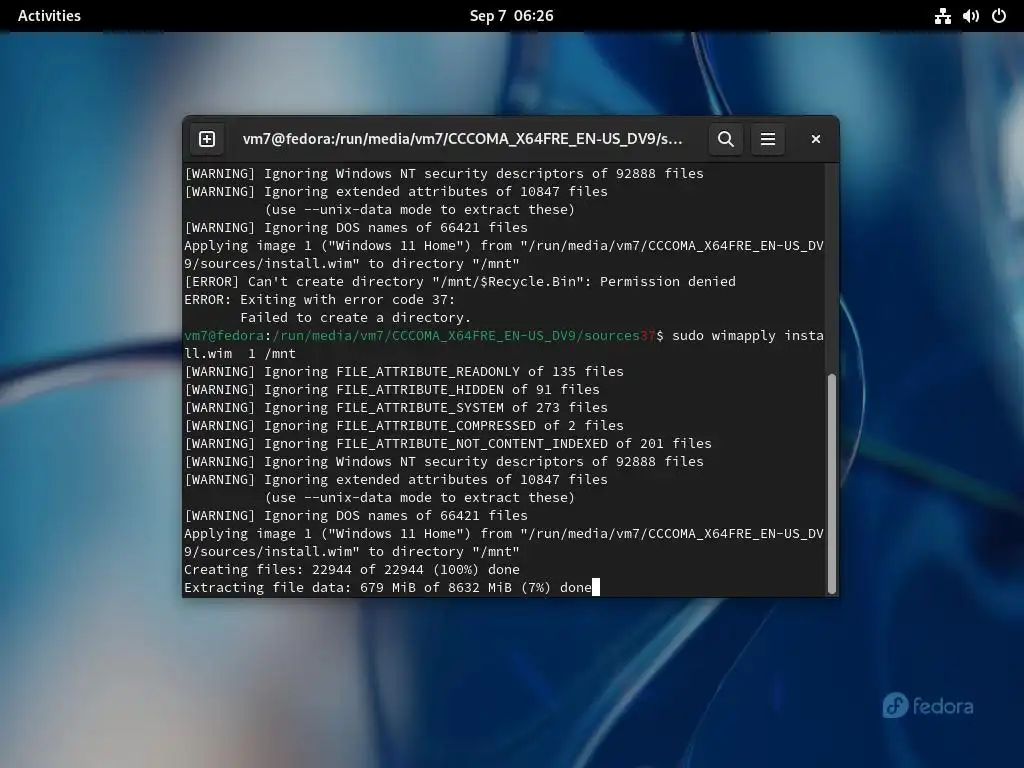Click warning about FILE_ATTRIBUTE_READONLY of 135 files
Screen dimensions: 1024x768
pyautogui.click(x=404, y=372)
